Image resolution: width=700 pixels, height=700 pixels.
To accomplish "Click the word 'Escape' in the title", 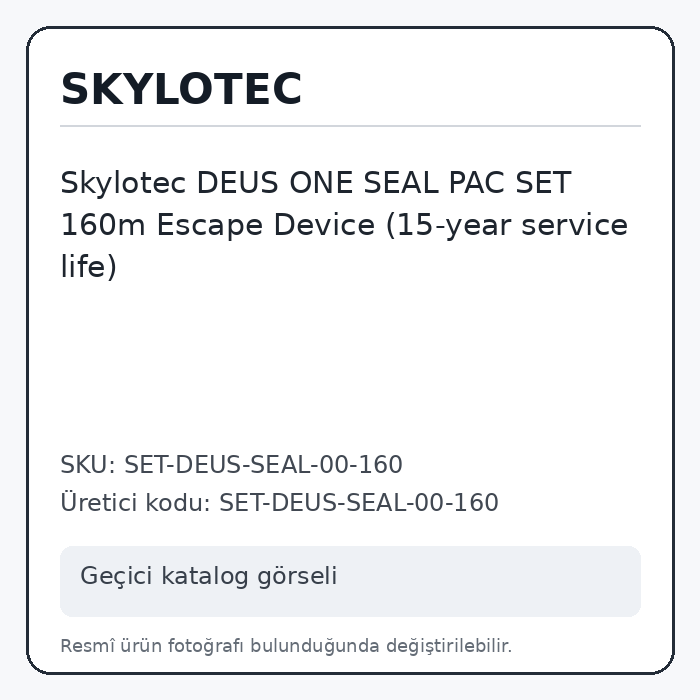I will [210, 225].
